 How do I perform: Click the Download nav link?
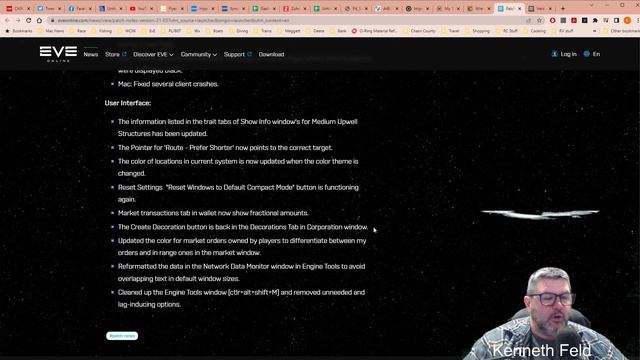[271, 54]
